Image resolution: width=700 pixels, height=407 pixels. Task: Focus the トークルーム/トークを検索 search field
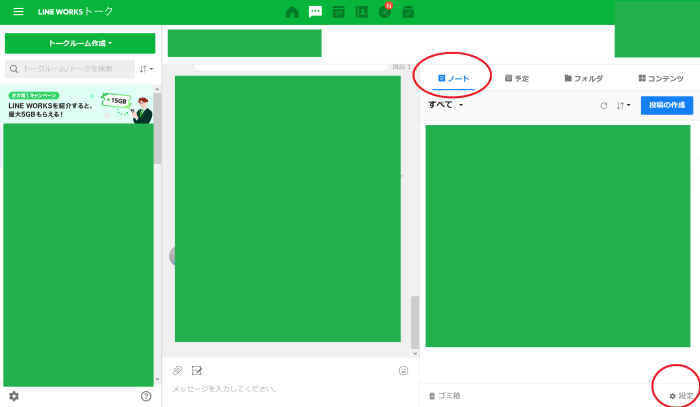[x=70, y=69]
